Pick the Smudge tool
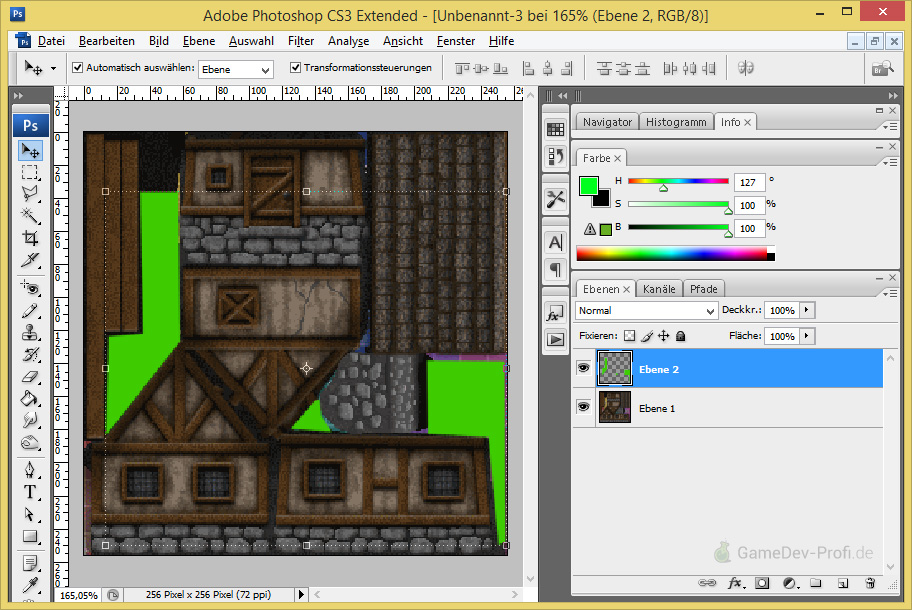 tap(30, 420)
